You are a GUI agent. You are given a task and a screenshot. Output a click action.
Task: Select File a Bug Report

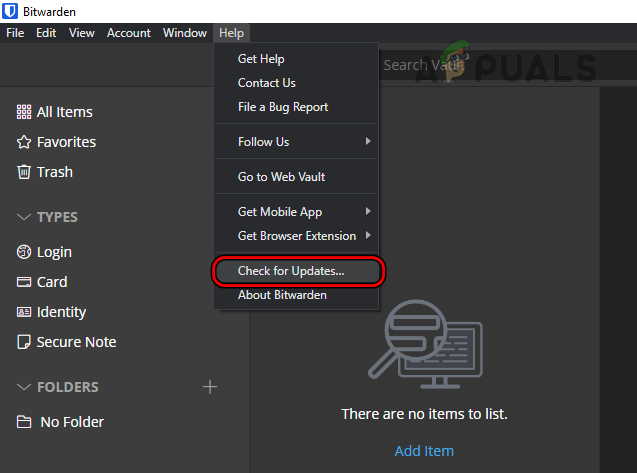point(296,107)
